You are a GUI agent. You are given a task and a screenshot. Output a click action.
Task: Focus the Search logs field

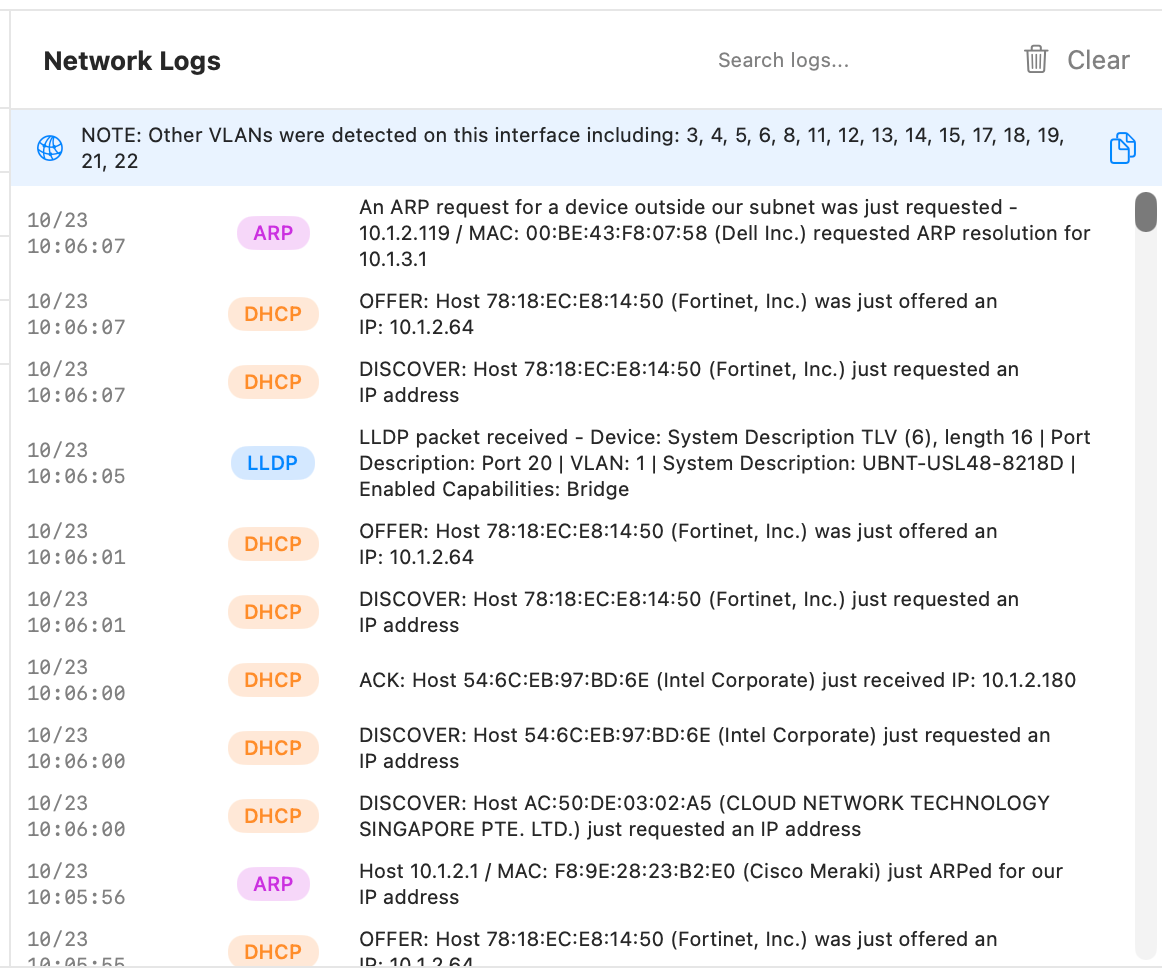coord(783,60)
